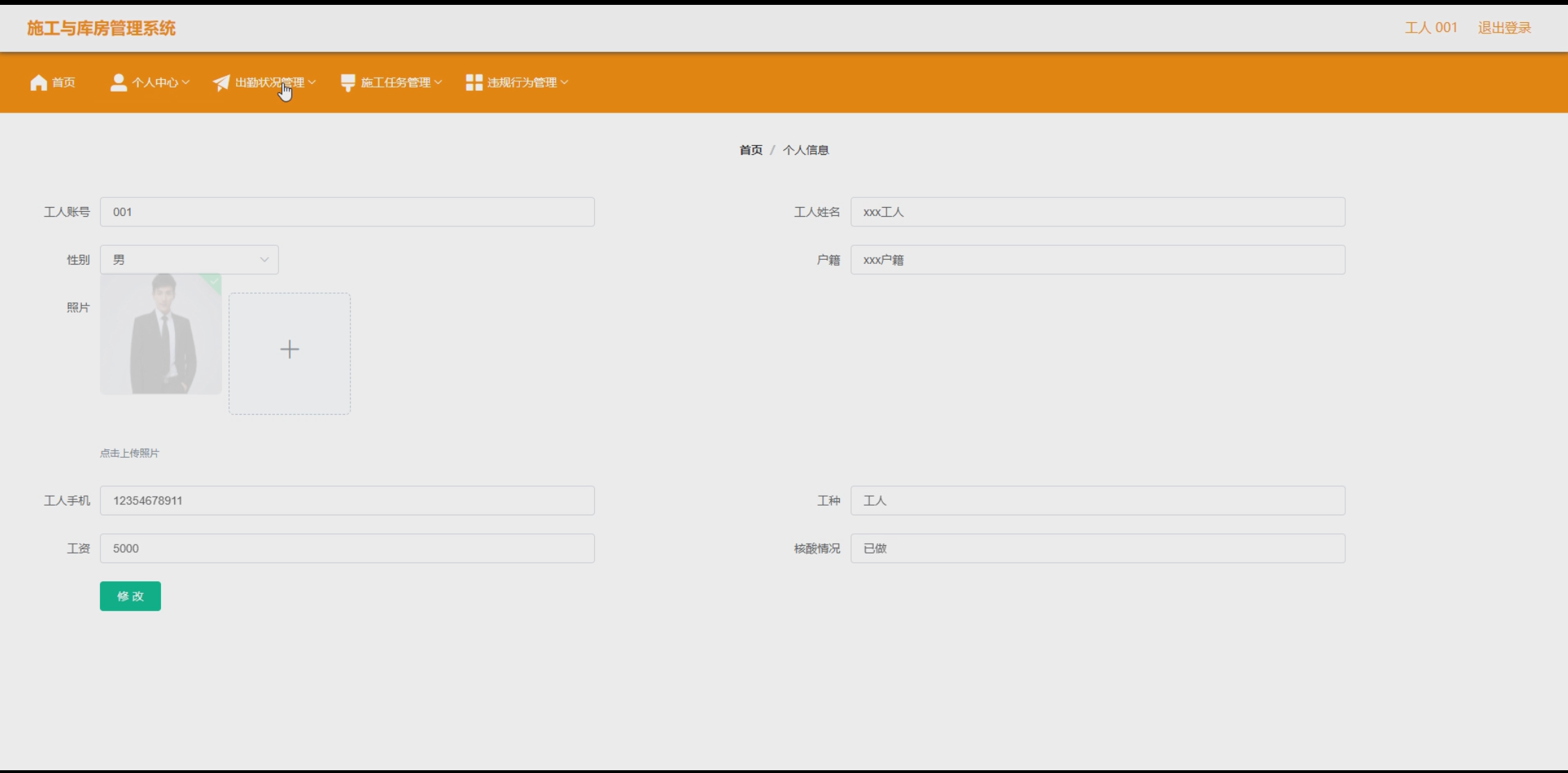Expand the 违规行为管理 menu chevron
Image resolution: width=1568 pixels, height=773 pixels.
(564, 83)
